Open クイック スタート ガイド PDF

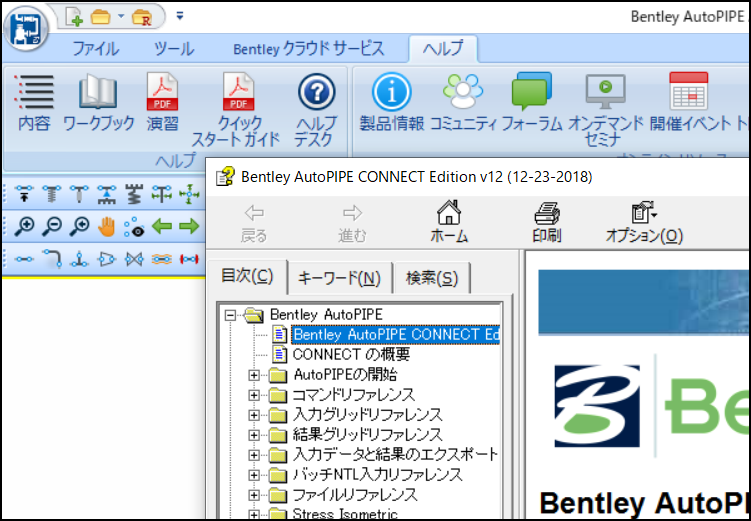pyautogui.click(x=236, y=110)
